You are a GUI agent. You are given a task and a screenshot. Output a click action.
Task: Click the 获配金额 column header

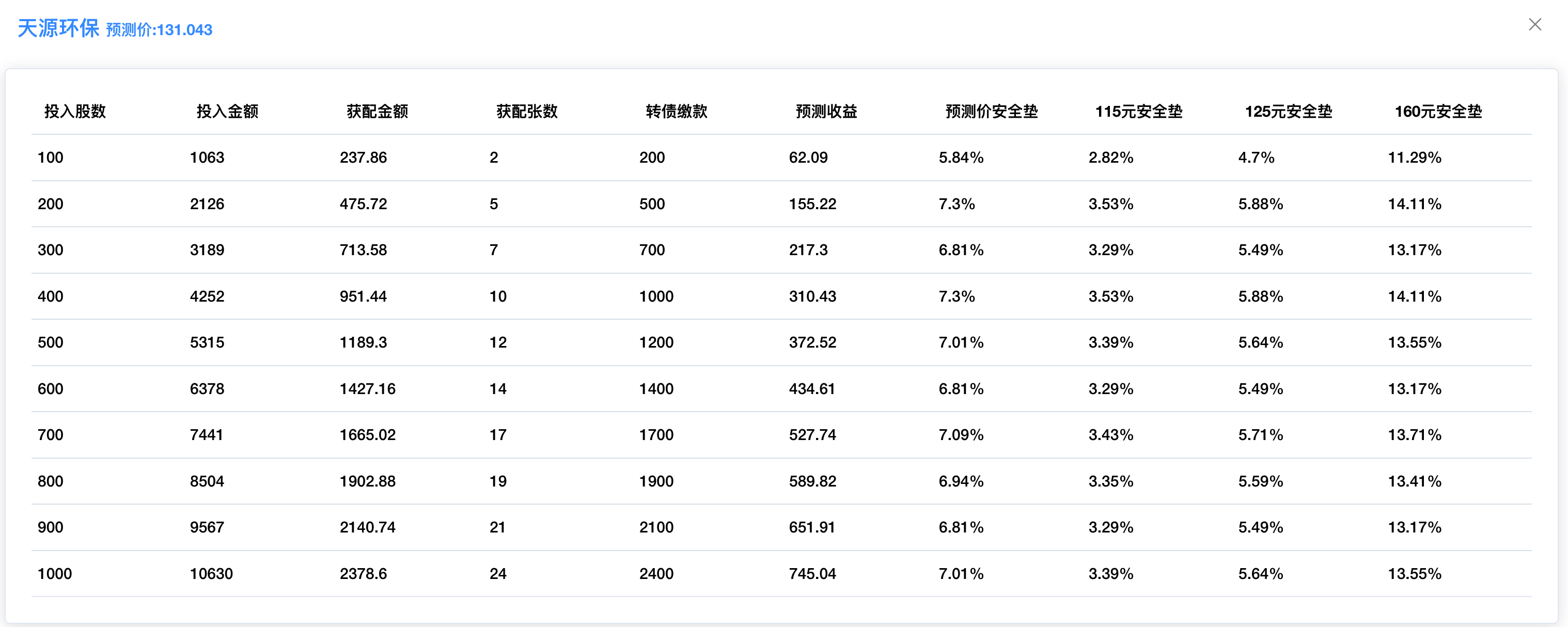coord(377,112)
